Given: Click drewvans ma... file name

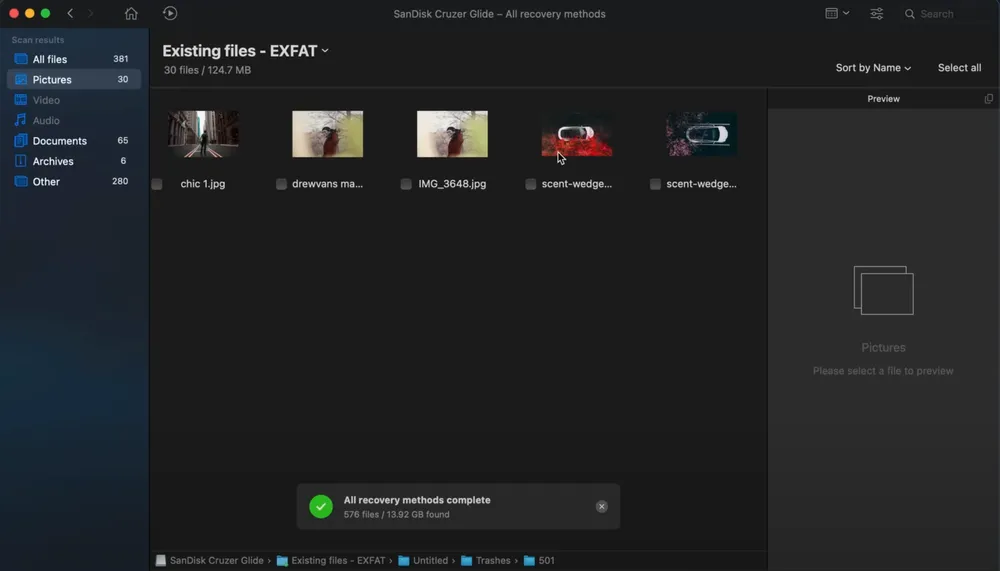Looking at the screenshot, I should [x=327, y=184].
